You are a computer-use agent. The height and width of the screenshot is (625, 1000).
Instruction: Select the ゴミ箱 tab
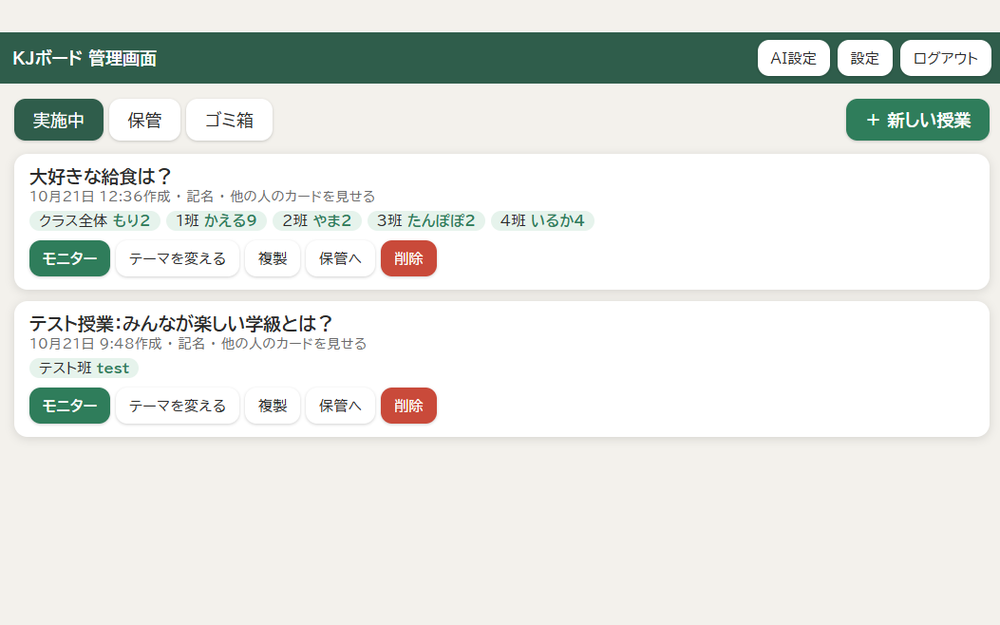(x=229, y=120)
